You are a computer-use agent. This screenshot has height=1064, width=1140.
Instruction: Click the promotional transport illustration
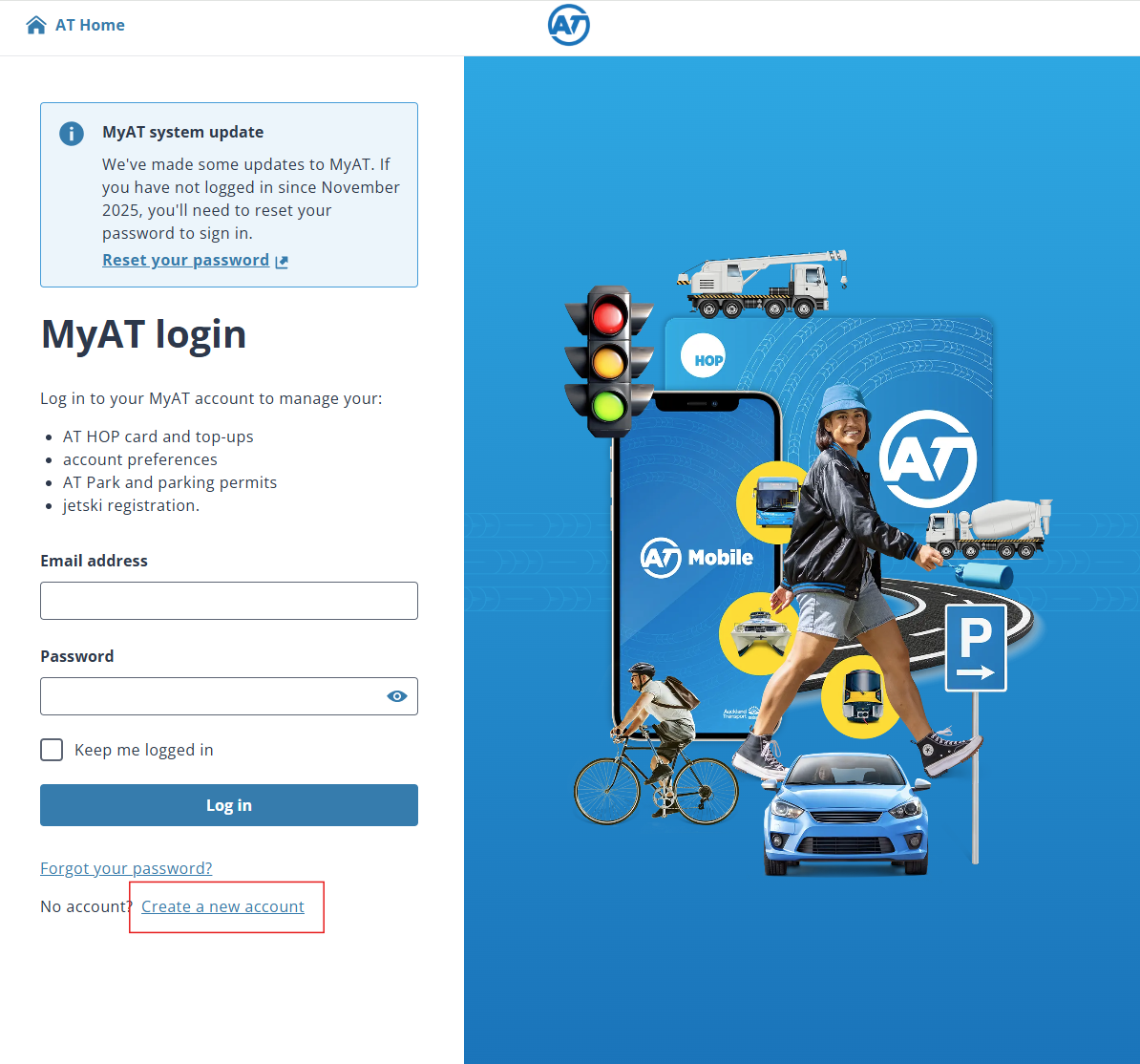point(802,560)
